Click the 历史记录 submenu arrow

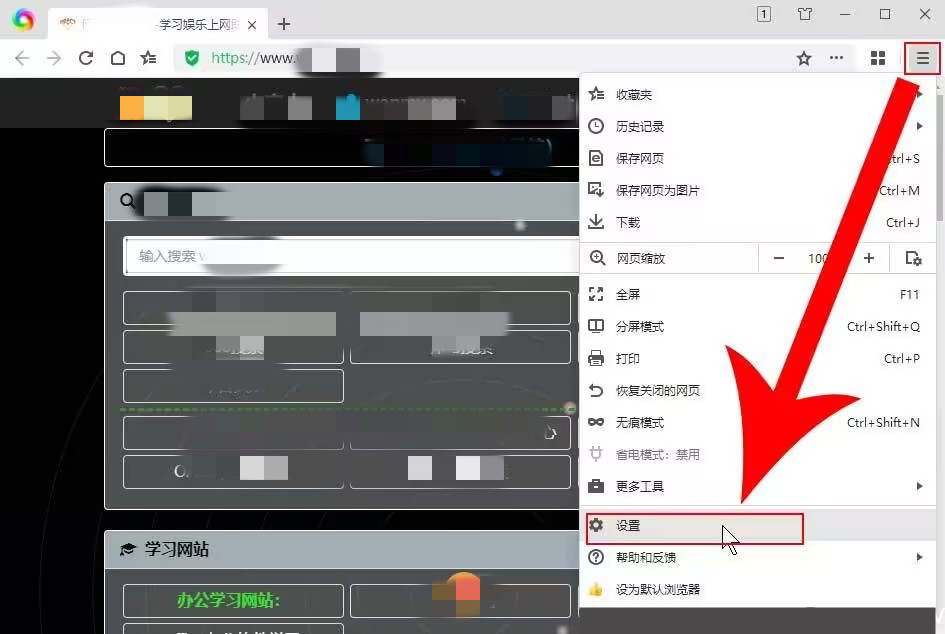[919, 126]
